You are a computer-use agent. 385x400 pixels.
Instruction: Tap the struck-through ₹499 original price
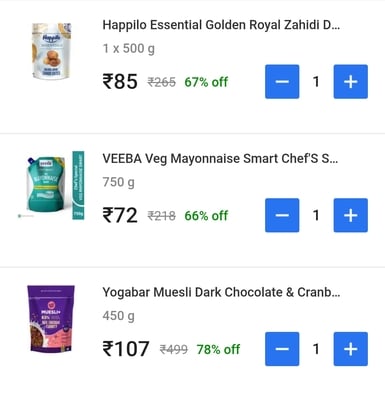174,349
